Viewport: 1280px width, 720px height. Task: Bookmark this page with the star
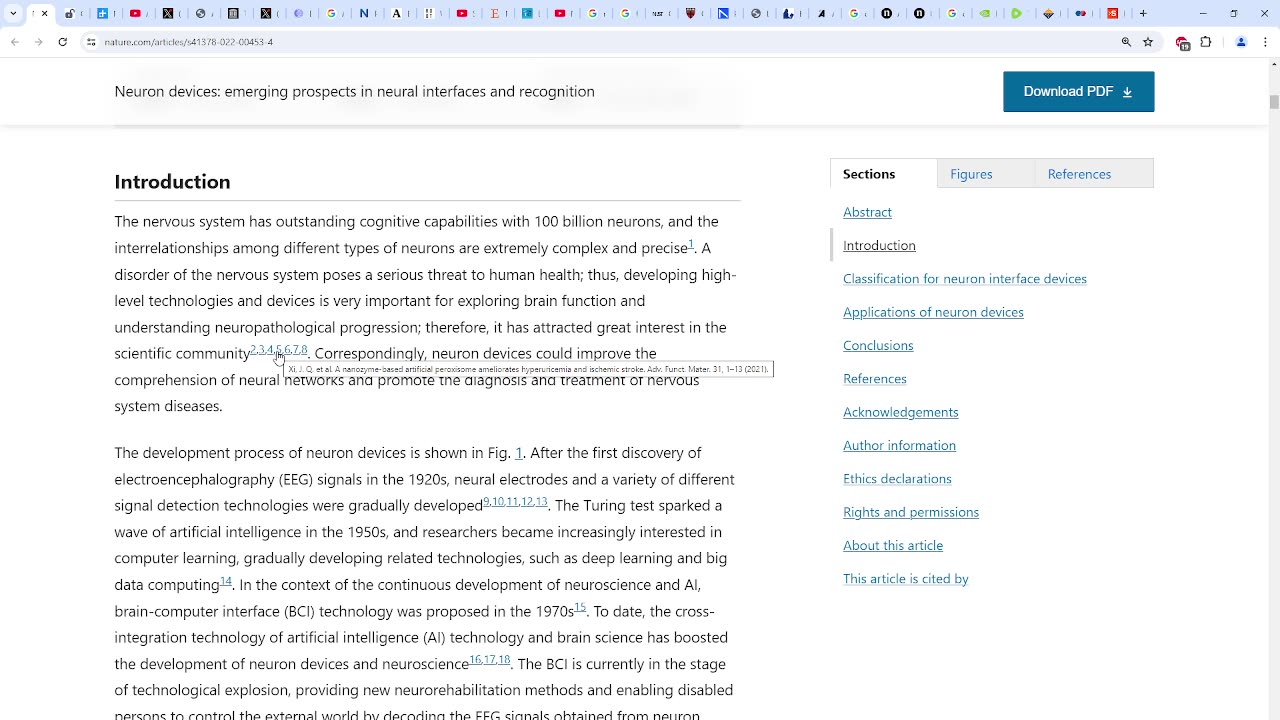click(x=1148, y=42)
